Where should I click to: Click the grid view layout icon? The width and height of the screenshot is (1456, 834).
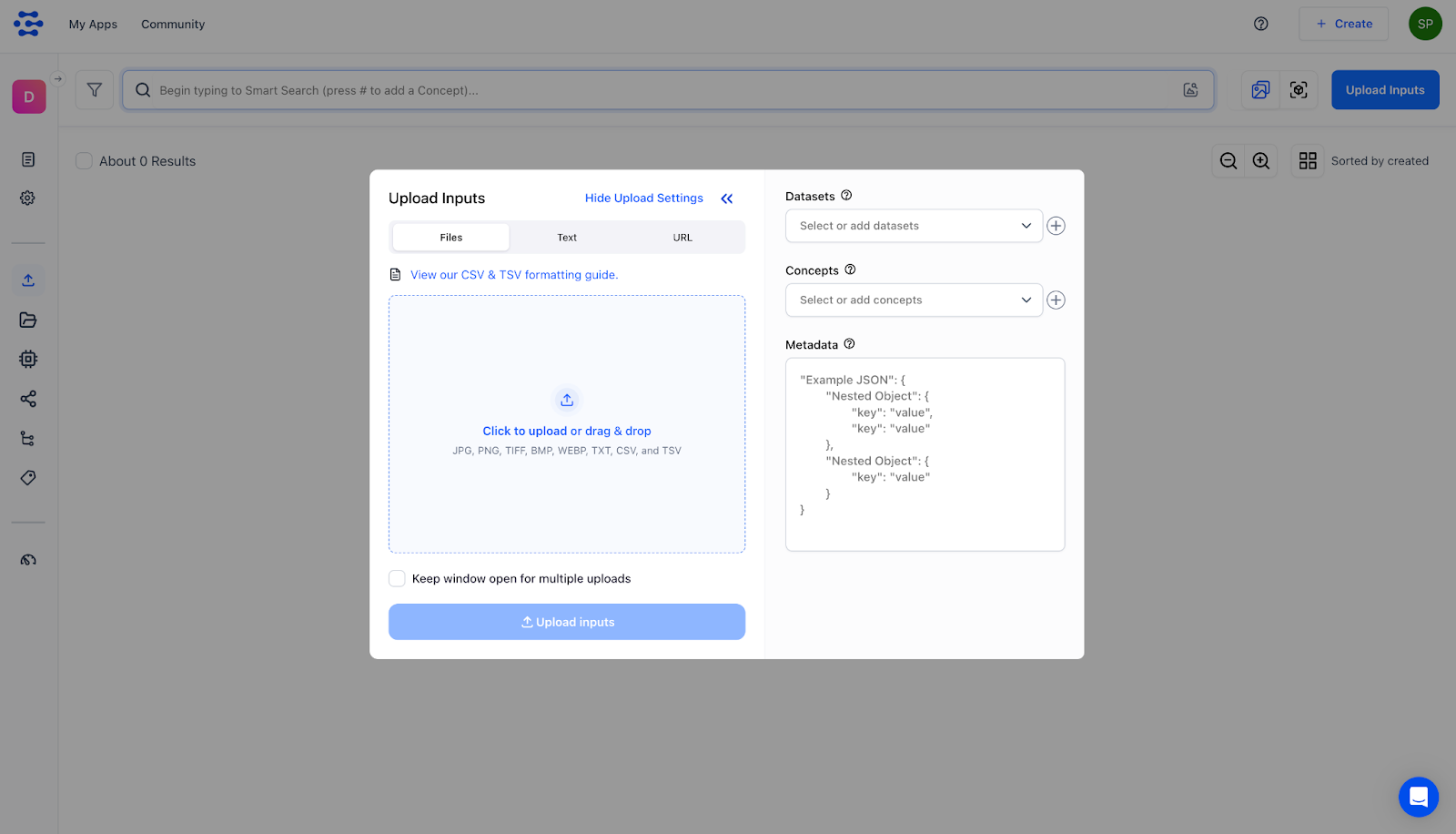point(1308,161)
